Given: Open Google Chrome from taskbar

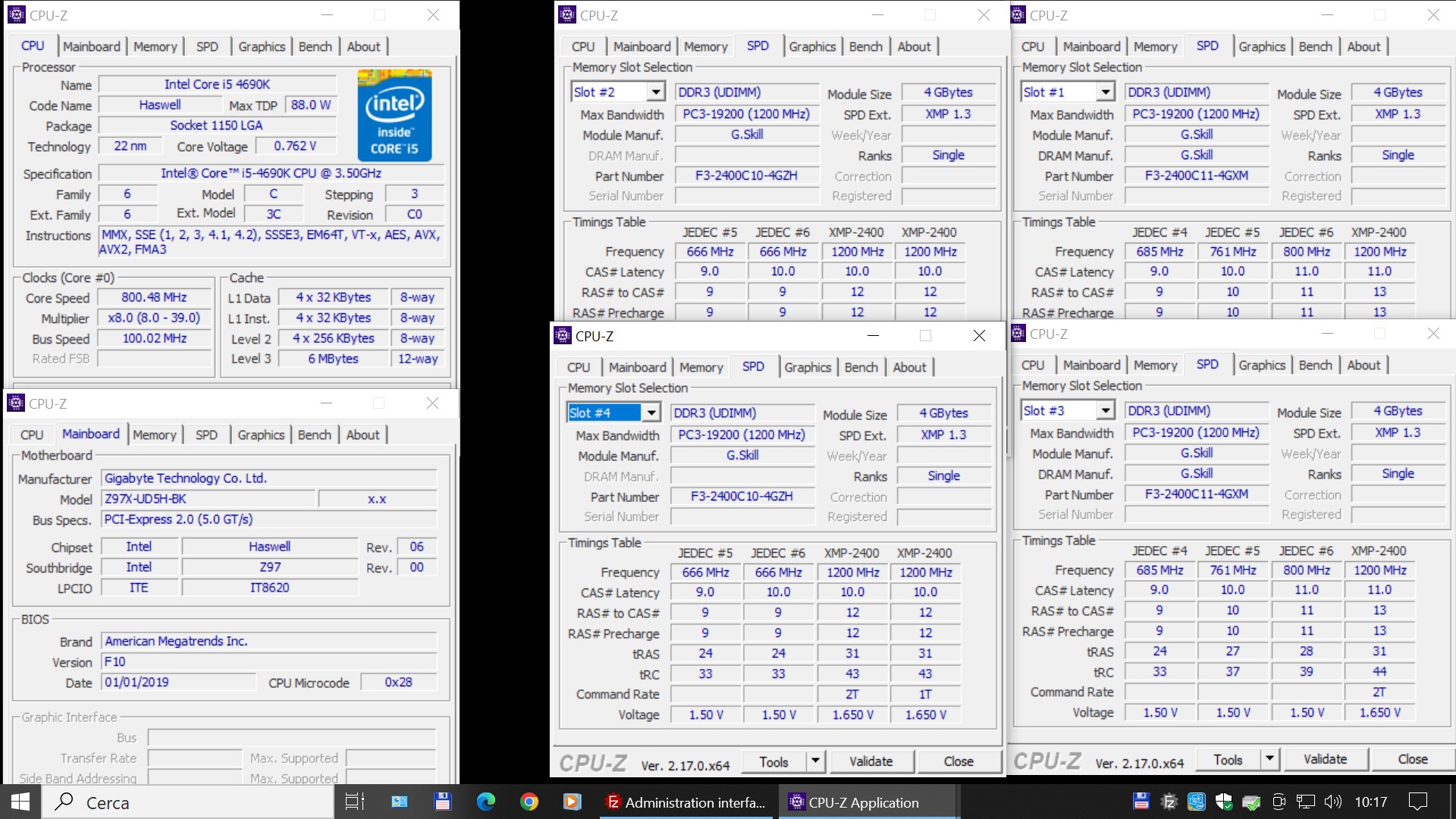Looking at the screenshot, I should pos(529,802).
